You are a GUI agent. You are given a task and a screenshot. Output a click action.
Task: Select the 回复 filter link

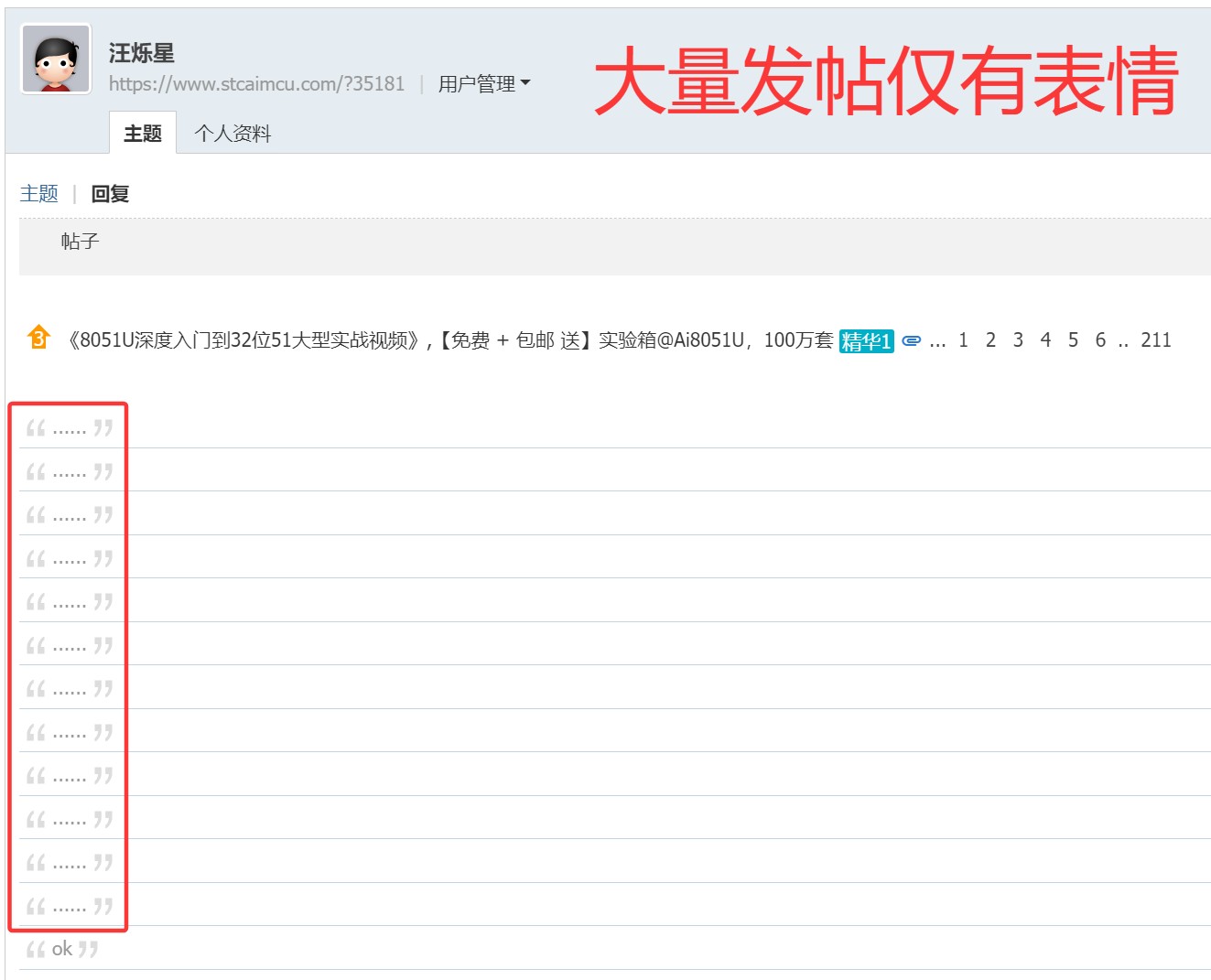(108, 193)
